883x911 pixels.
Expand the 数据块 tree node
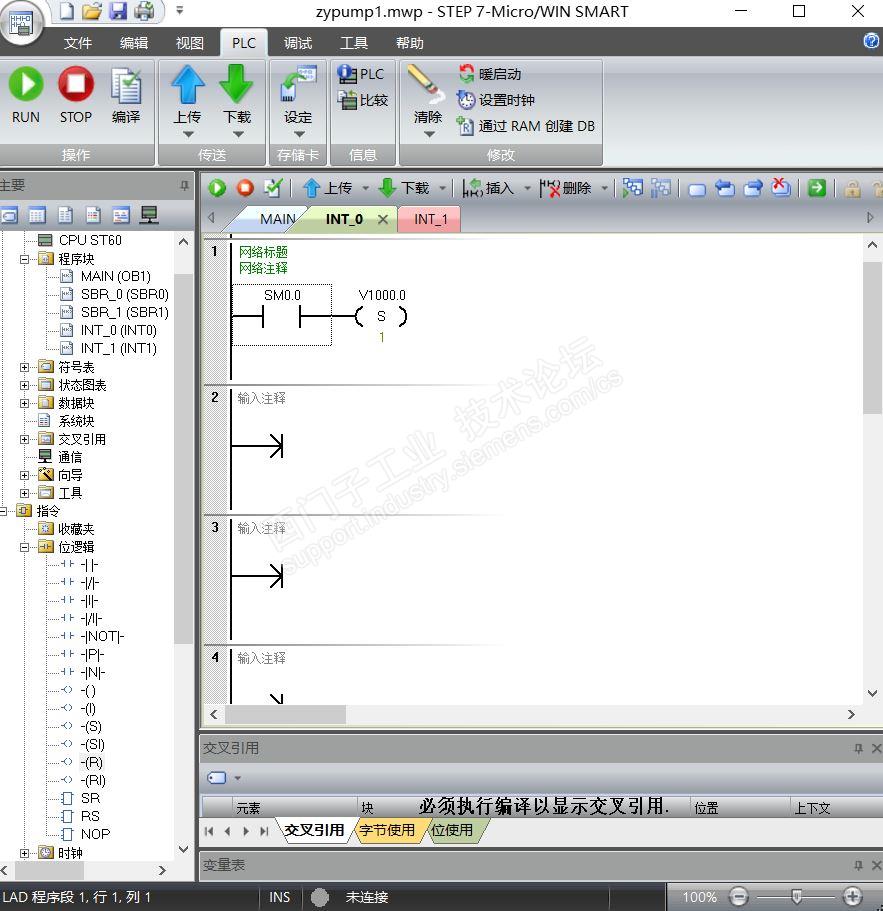tap(24, 403)
